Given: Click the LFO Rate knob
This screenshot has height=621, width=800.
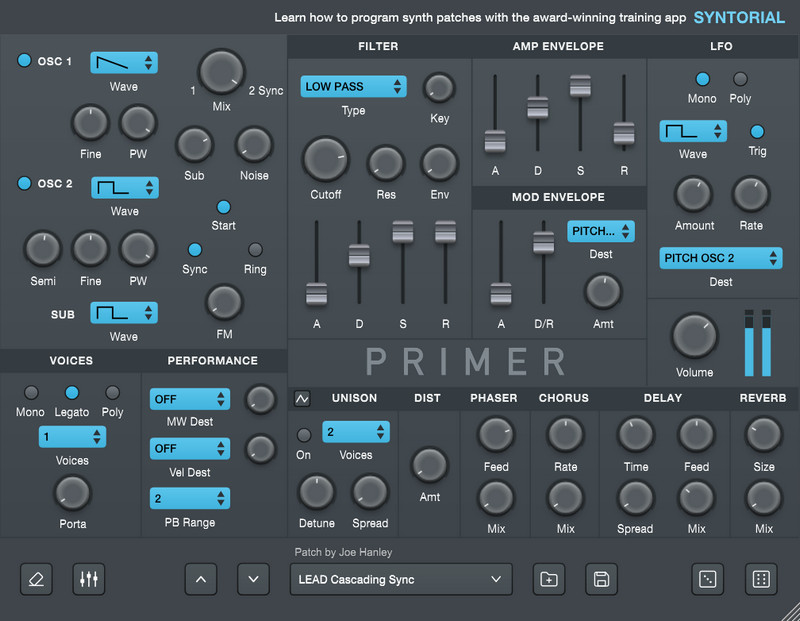Looking at the screenshot, I should (751, 194).
